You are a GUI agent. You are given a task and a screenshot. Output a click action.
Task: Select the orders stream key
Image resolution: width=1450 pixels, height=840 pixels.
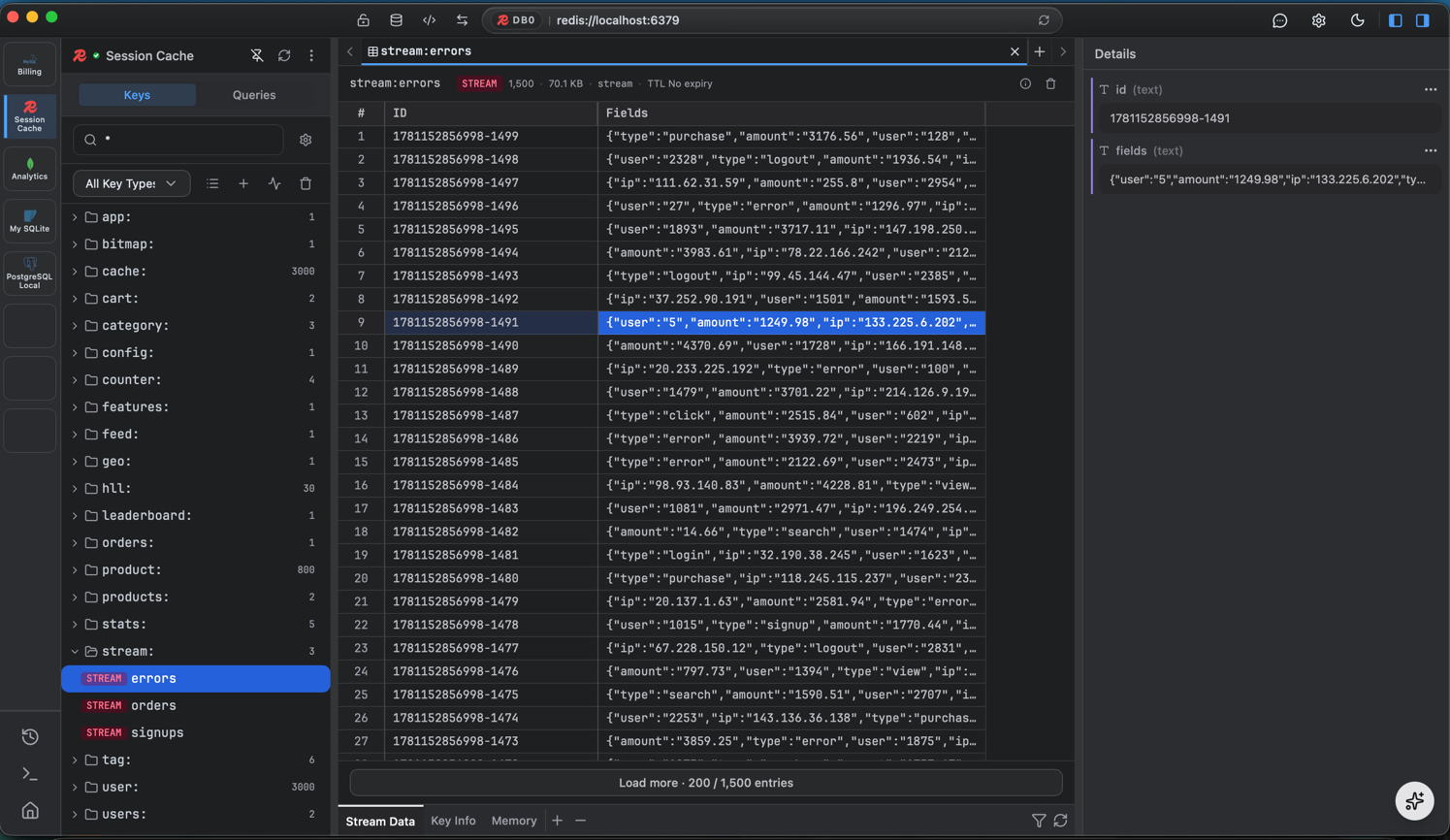[196, 706]
